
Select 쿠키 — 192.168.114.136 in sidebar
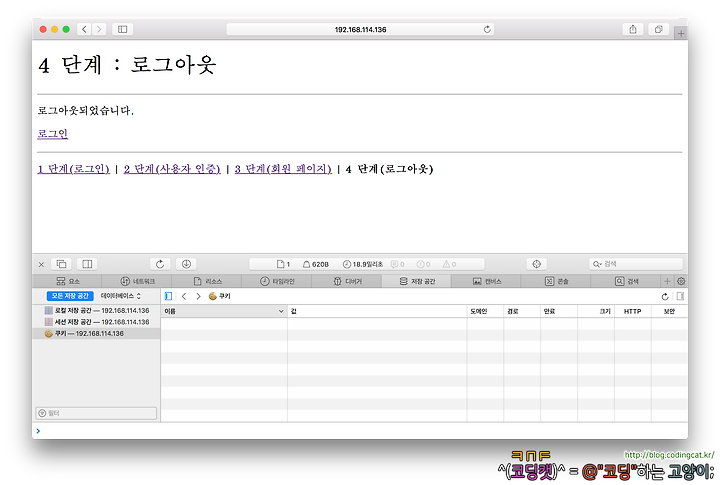click(96, 333)
